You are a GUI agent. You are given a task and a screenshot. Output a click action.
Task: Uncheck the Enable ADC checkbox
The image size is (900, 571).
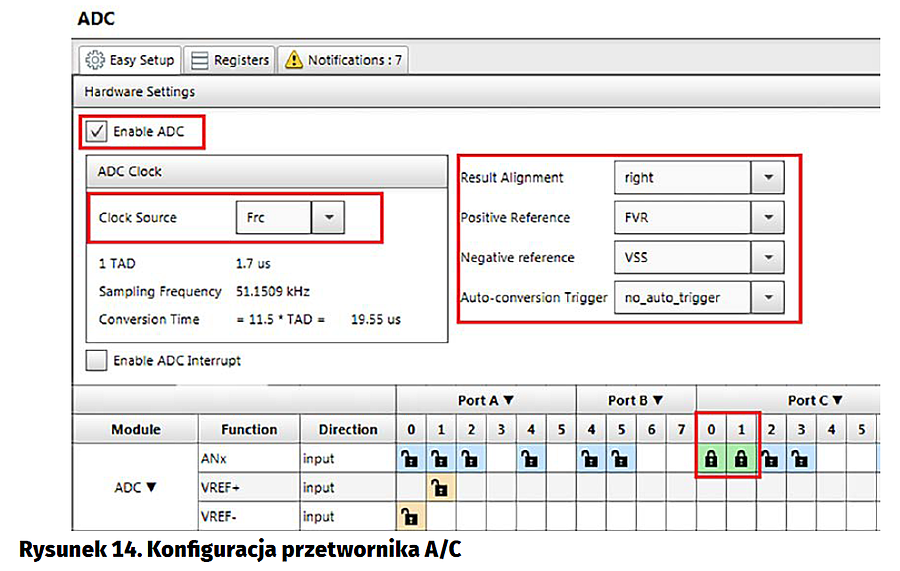pos(97,131)
